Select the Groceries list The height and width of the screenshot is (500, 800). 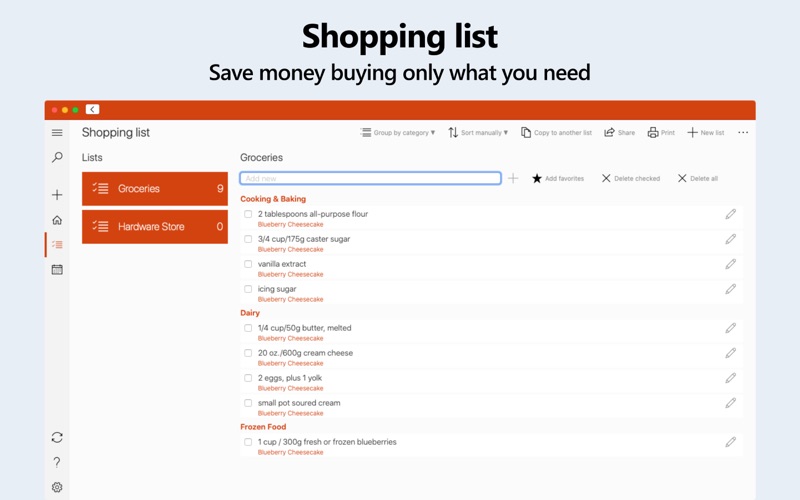(155, 188)
